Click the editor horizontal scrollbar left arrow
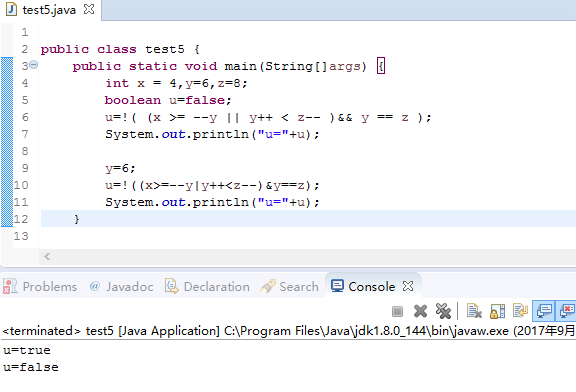The image size is (576, 392). click(47, 256)
